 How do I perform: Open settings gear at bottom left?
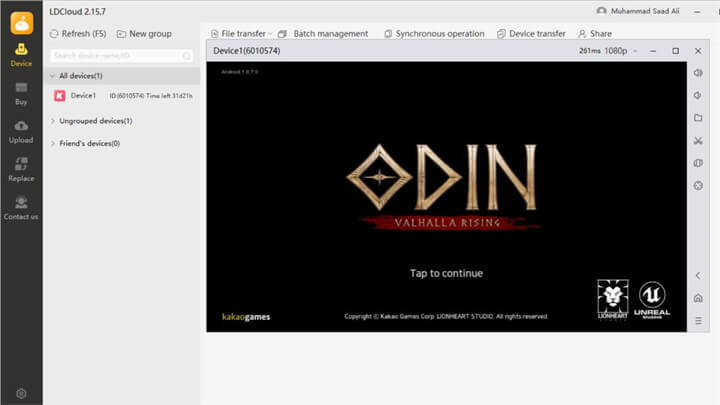pos(21,394)
